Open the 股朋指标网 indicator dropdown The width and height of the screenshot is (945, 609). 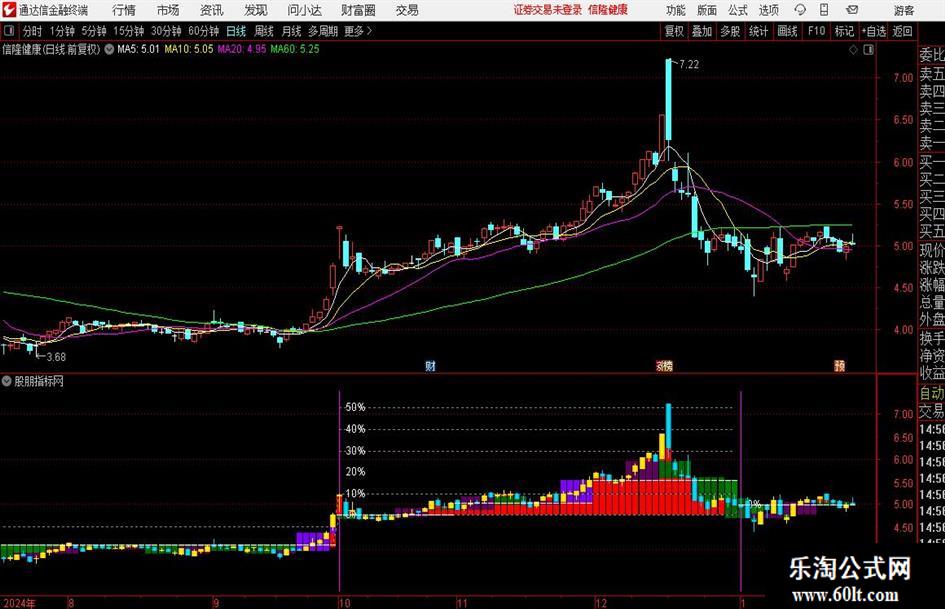pos(7,381)
